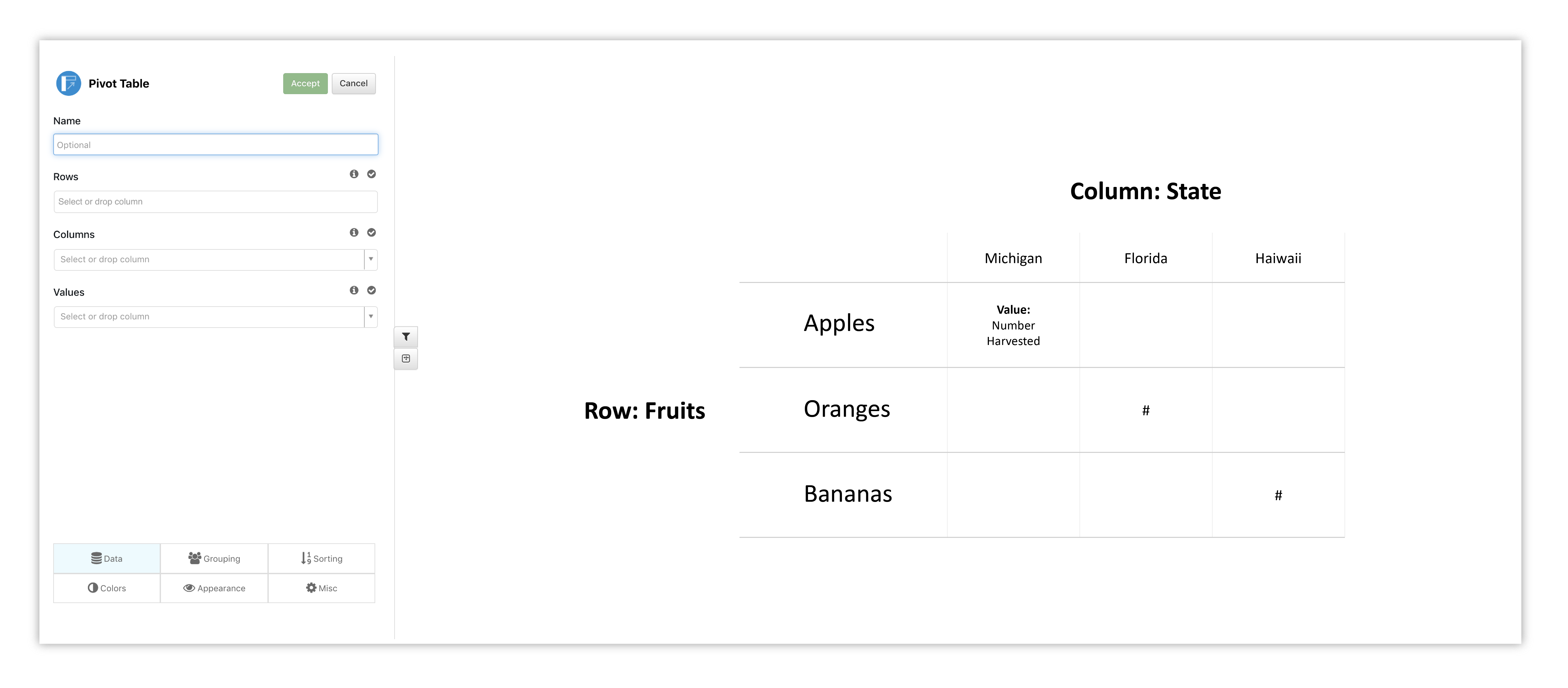Click the Cancel button
Image resolution: width=1568 pixels, height=688 pixels.
[x=354, y=83]
